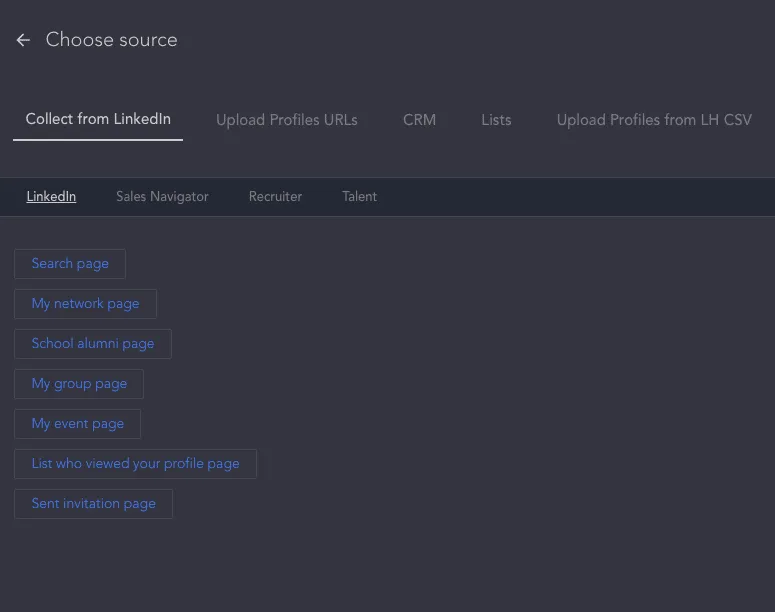Click the back arrow next to Choose source
This screenshot has height=612, width=775.
point(23,40)
